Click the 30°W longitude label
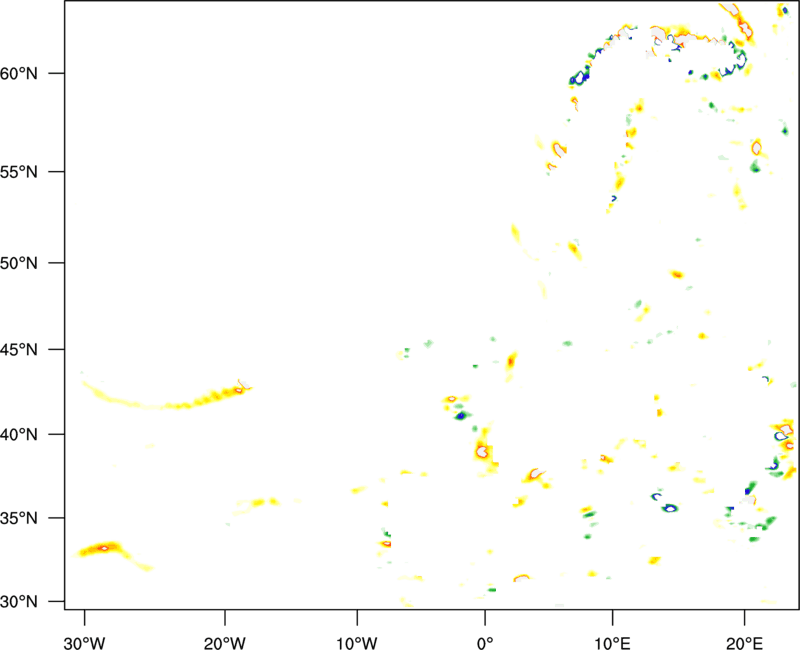 pyautogui.click(x=85, y=643)
